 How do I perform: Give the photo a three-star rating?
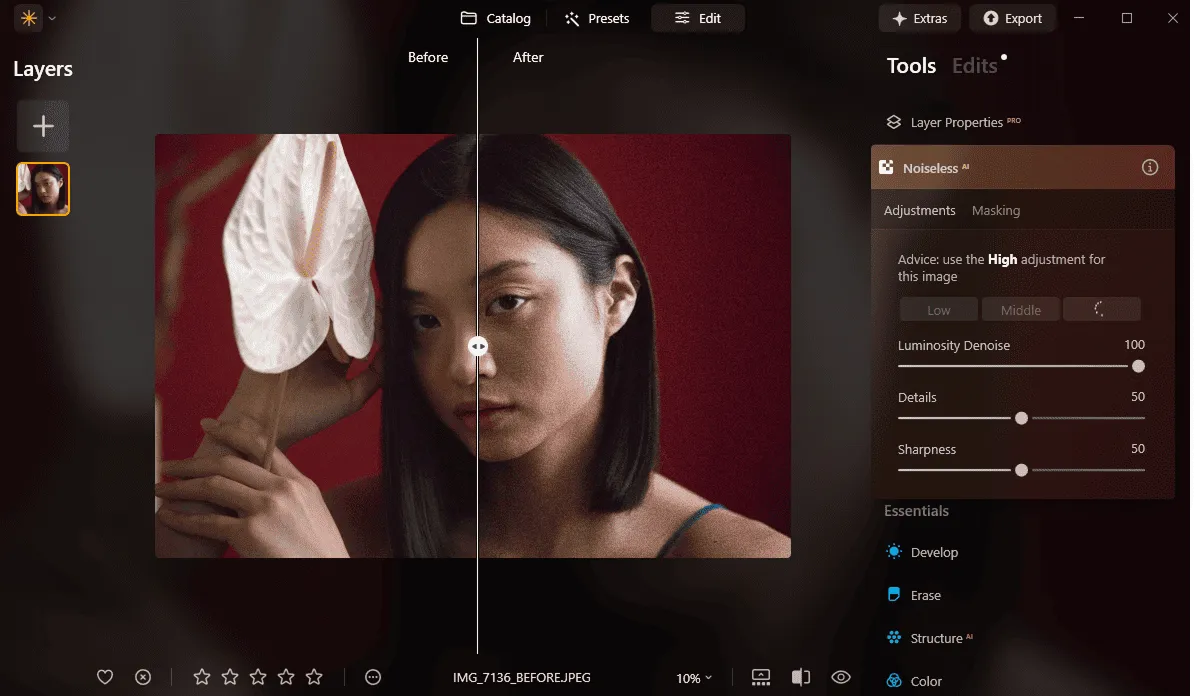pos(258,677)
